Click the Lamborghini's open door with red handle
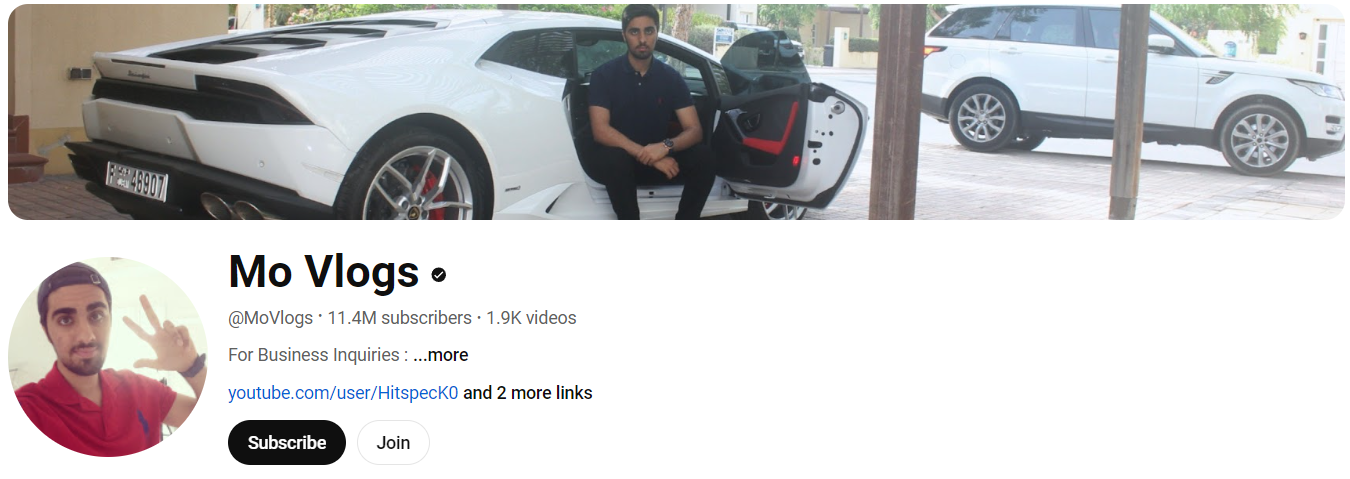This screenshot has width=1350, height=479. (790, 125)
